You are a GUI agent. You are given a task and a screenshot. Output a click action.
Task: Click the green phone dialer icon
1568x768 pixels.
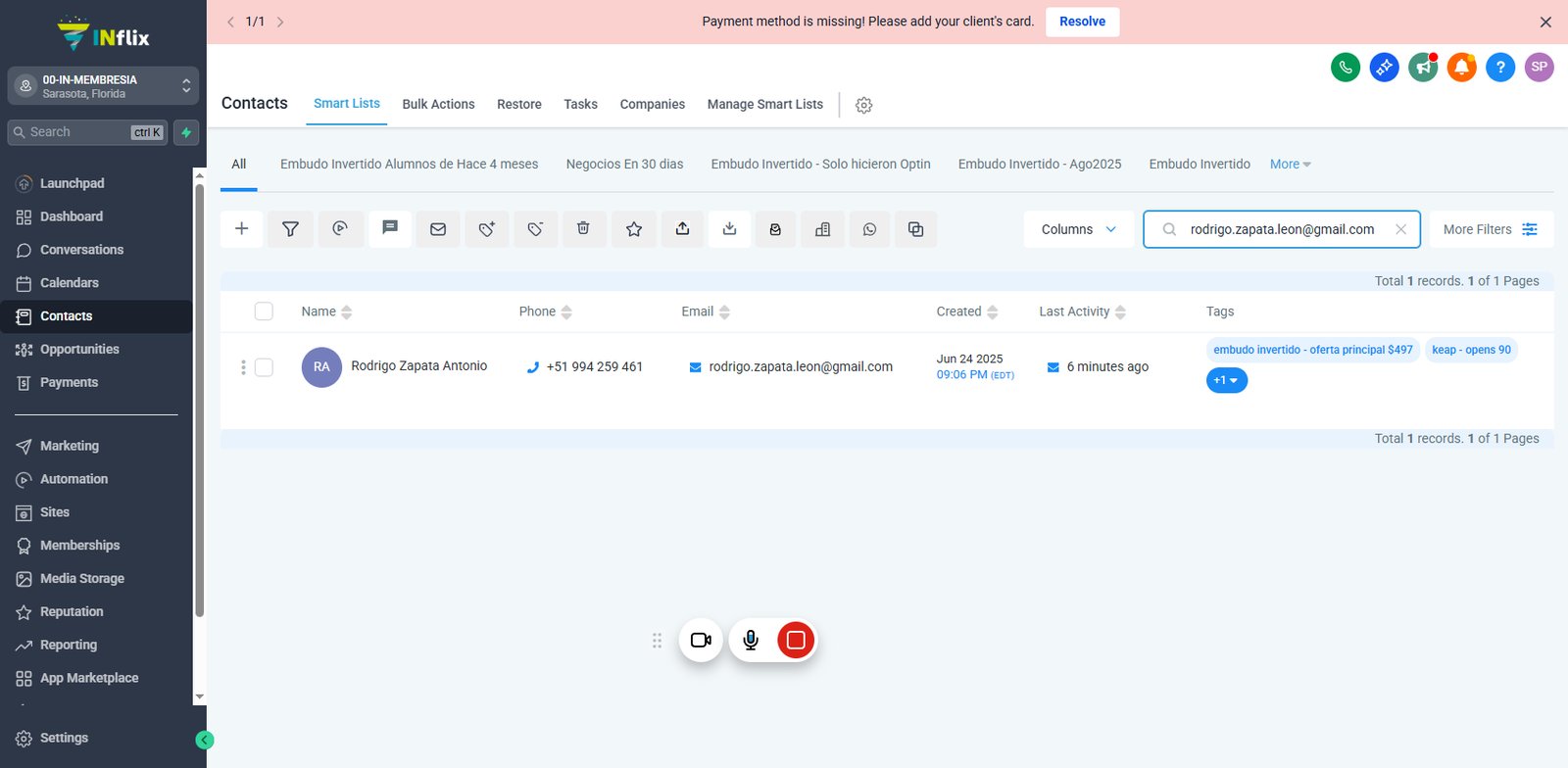tap(1346, 68)
